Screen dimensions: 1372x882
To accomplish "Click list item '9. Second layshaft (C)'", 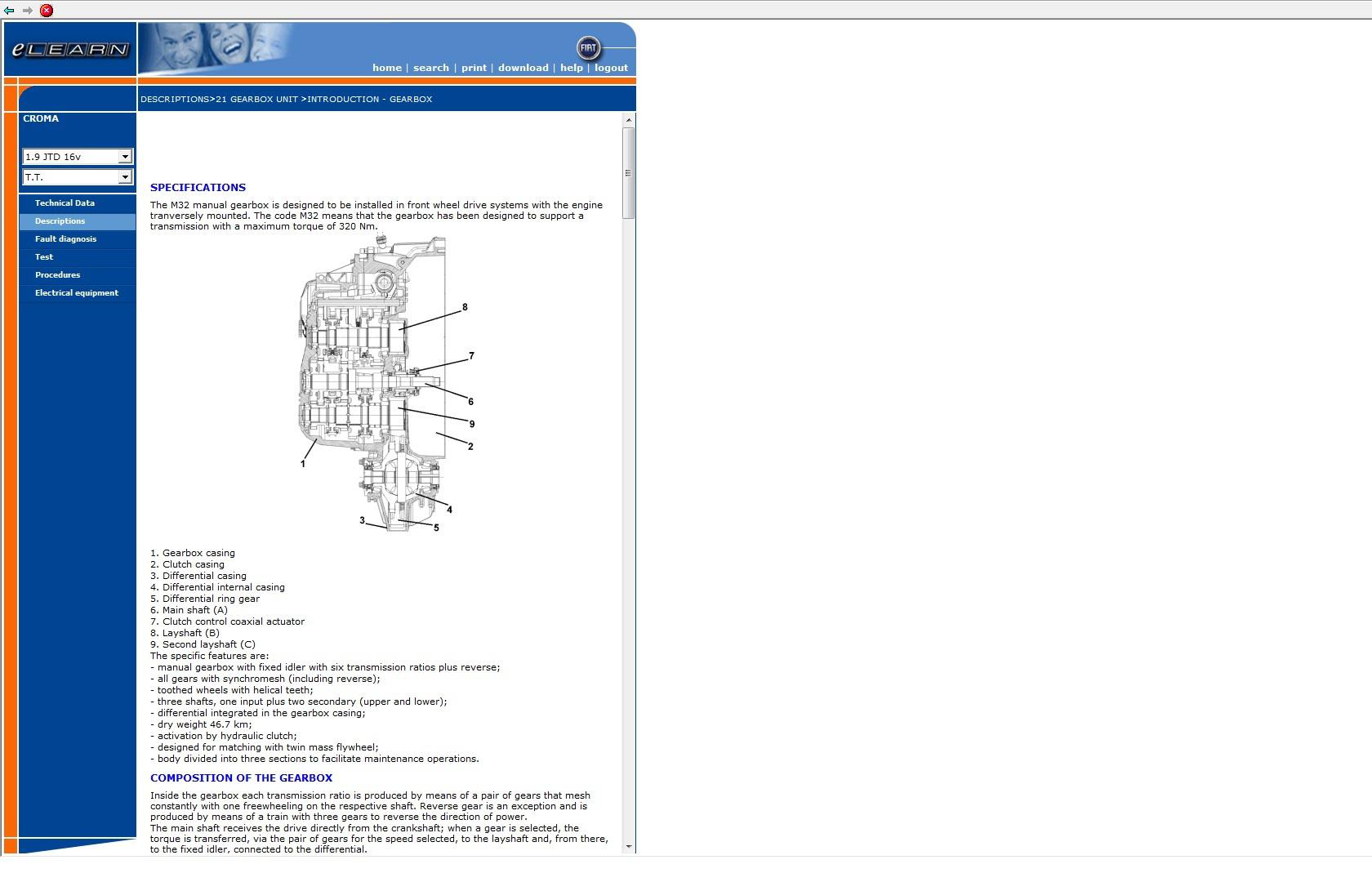I will coord(203,645).
